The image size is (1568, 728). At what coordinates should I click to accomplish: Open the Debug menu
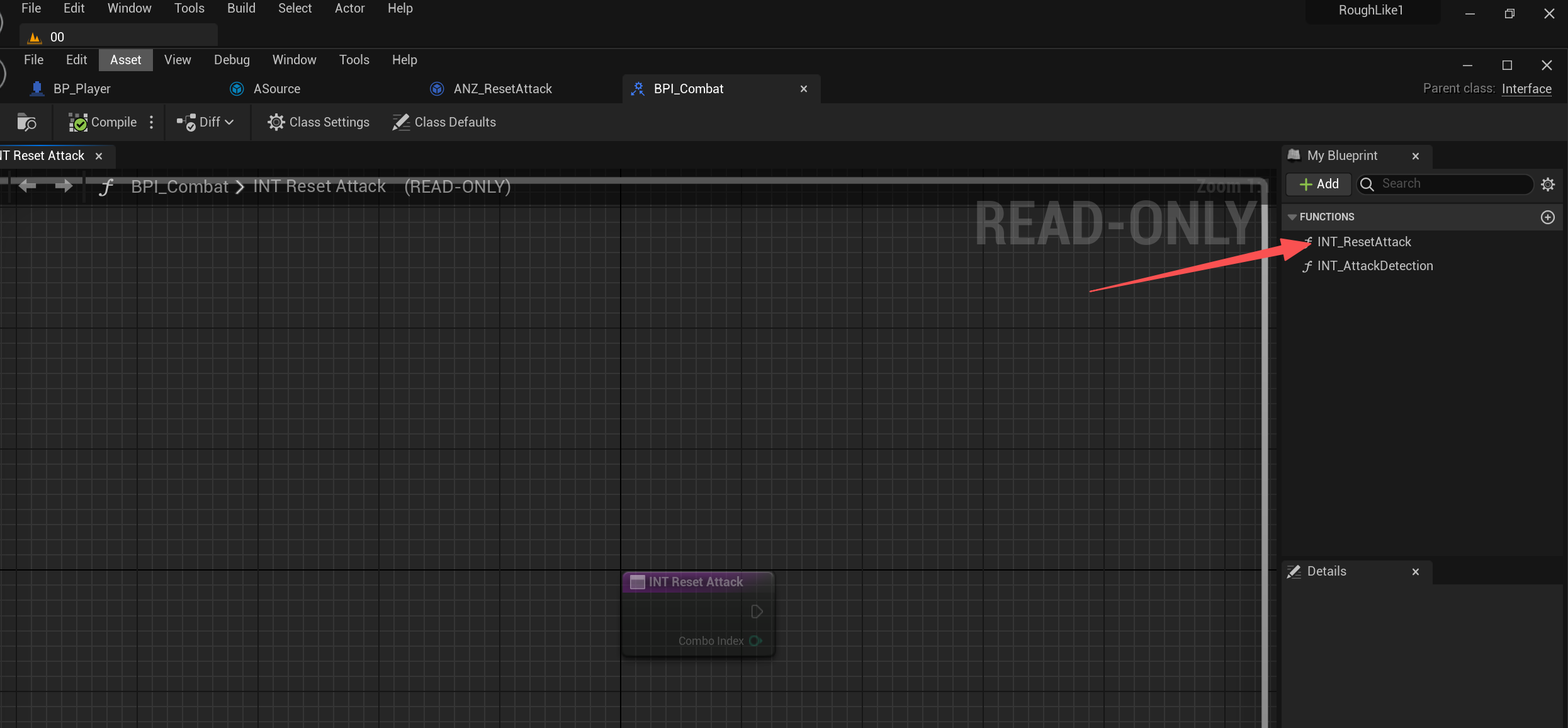tap(232, 60)
